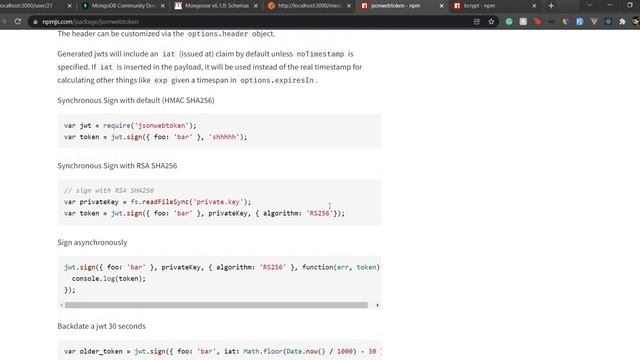Open the tab search dropdown
Screen dimensions: 640x360
pyautogui.click(x=589, y=5)
